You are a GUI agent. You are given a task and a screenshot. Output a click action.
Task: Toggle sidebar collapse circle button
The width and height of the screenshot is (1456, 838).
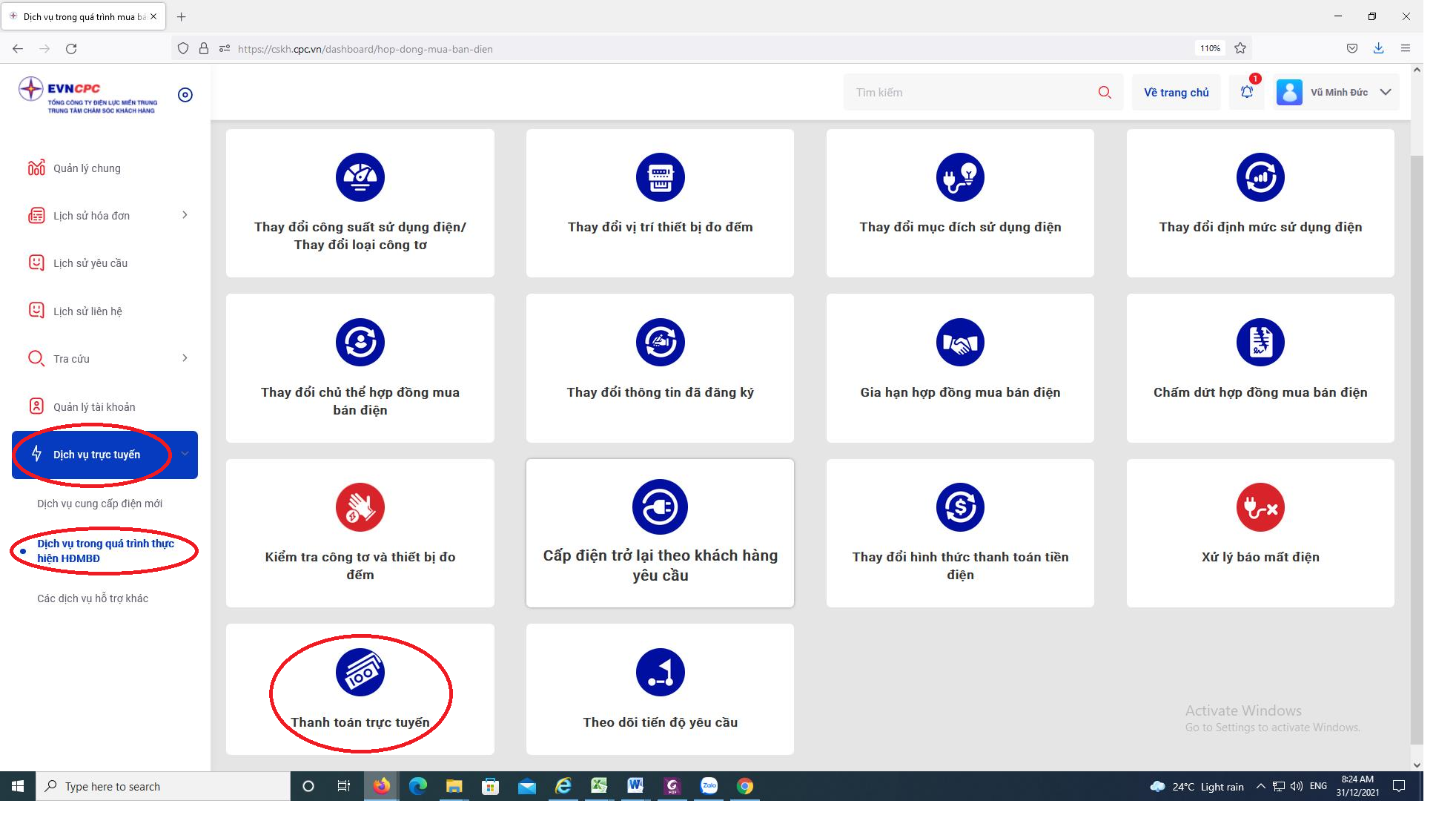point(185,95)
